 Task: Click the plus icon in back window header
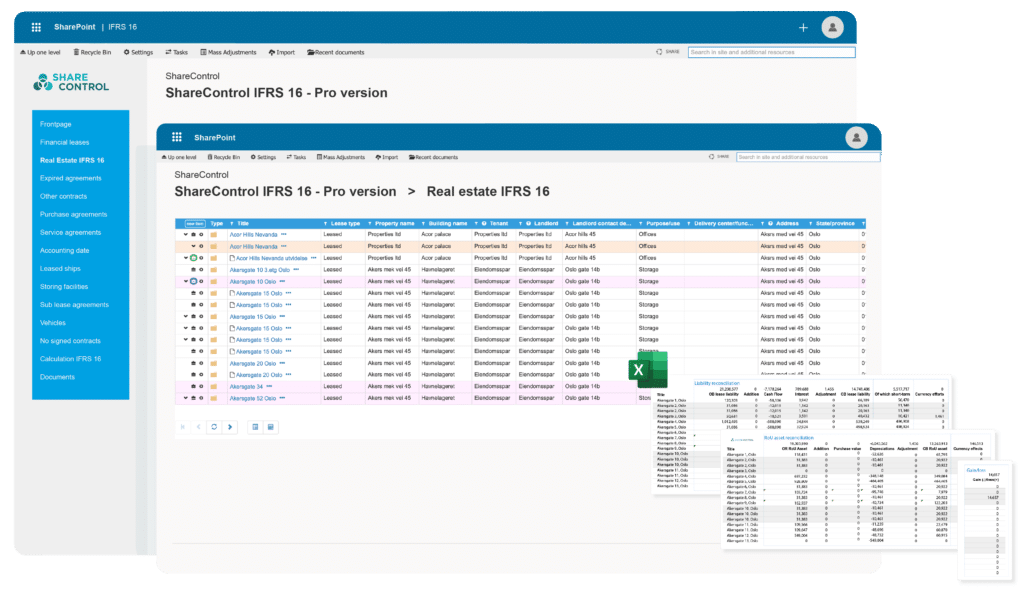(803, 27)
